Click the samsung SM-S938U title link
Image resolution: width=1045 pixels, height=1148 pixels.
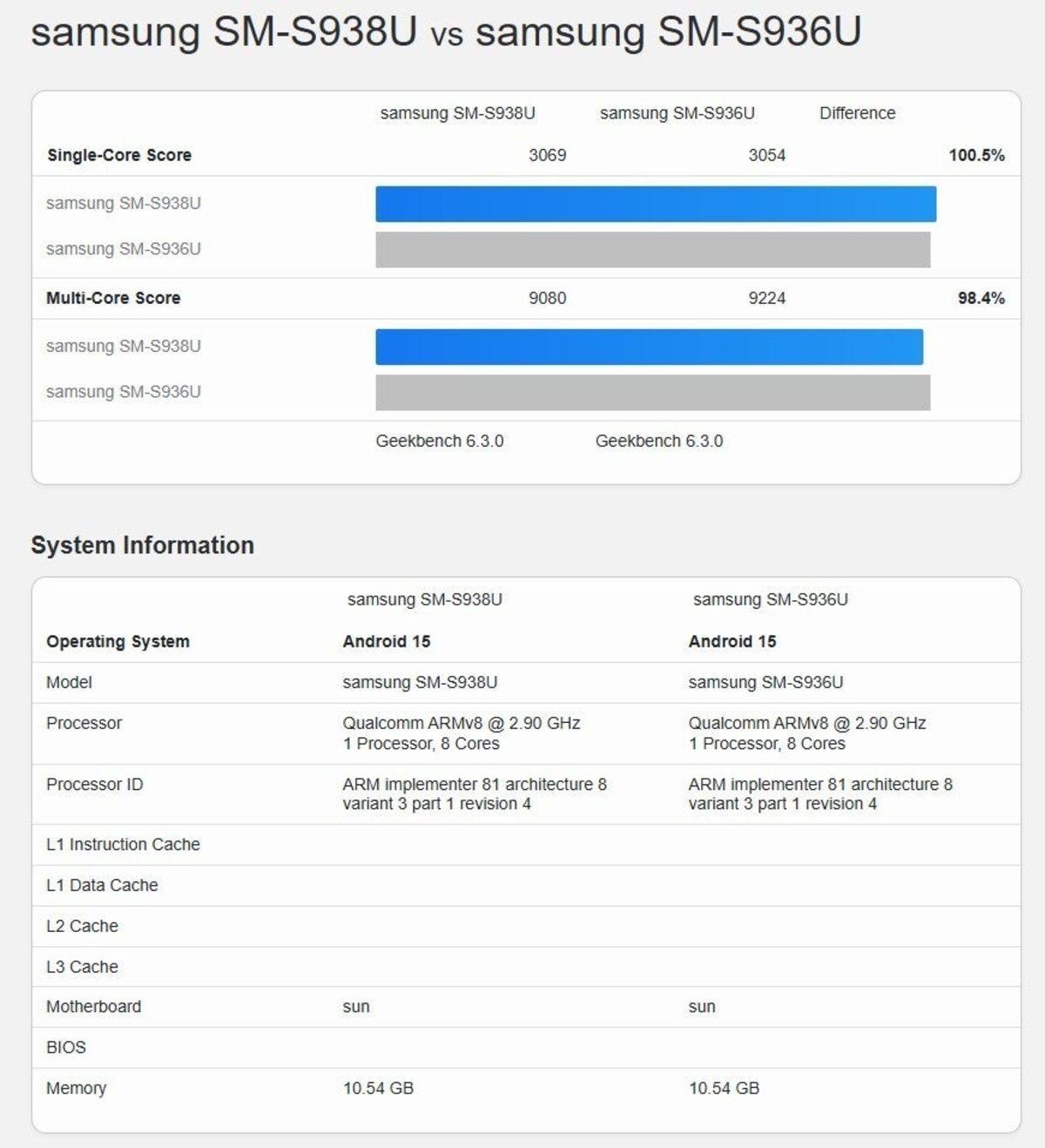(228, 32)
